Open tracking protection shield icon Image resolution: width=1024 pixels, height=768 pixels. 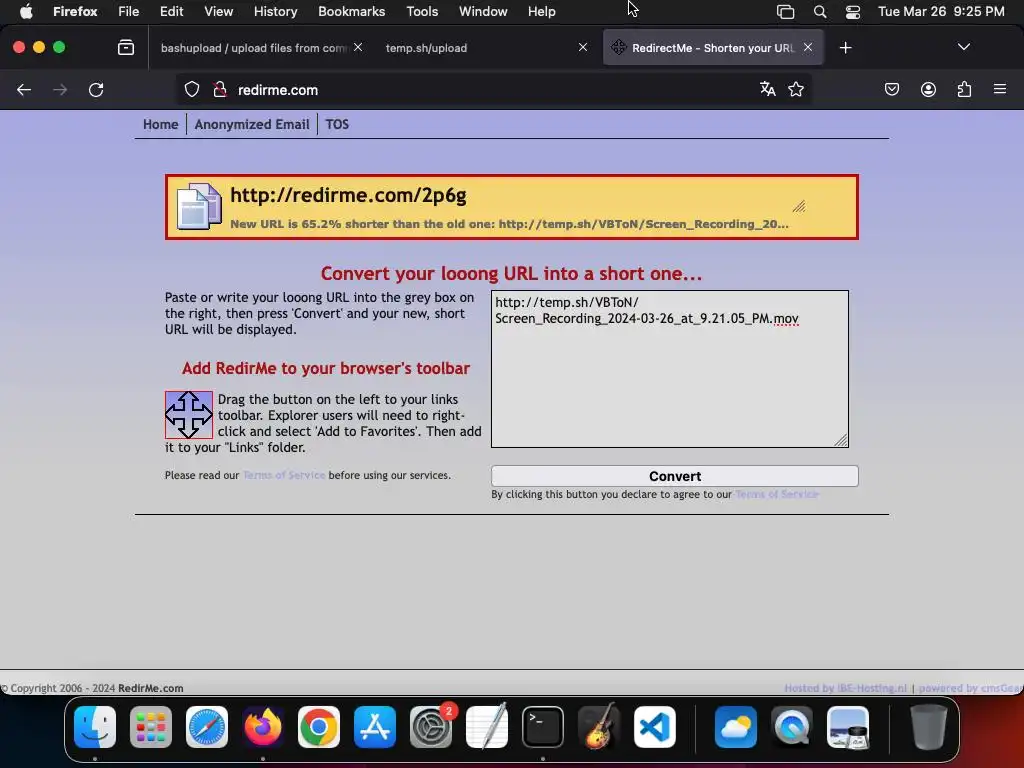tap(191, 89)
